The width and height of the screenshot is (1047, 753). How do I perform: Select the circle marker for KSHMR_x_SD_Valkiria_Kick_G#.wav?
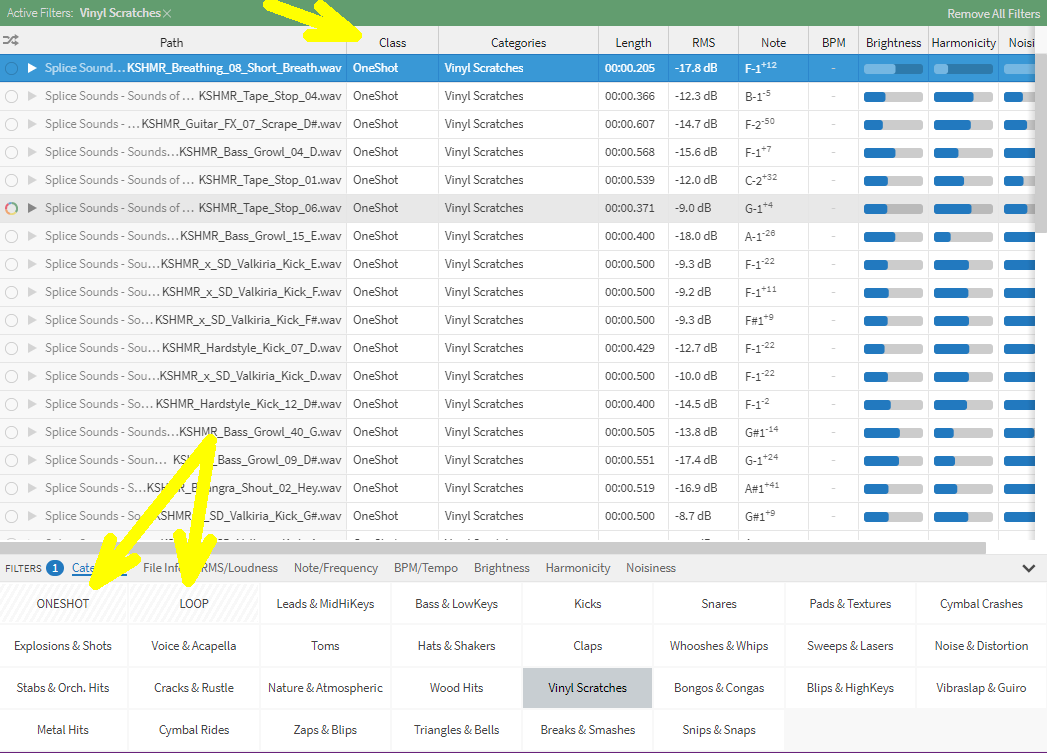(x=11, y=517)
